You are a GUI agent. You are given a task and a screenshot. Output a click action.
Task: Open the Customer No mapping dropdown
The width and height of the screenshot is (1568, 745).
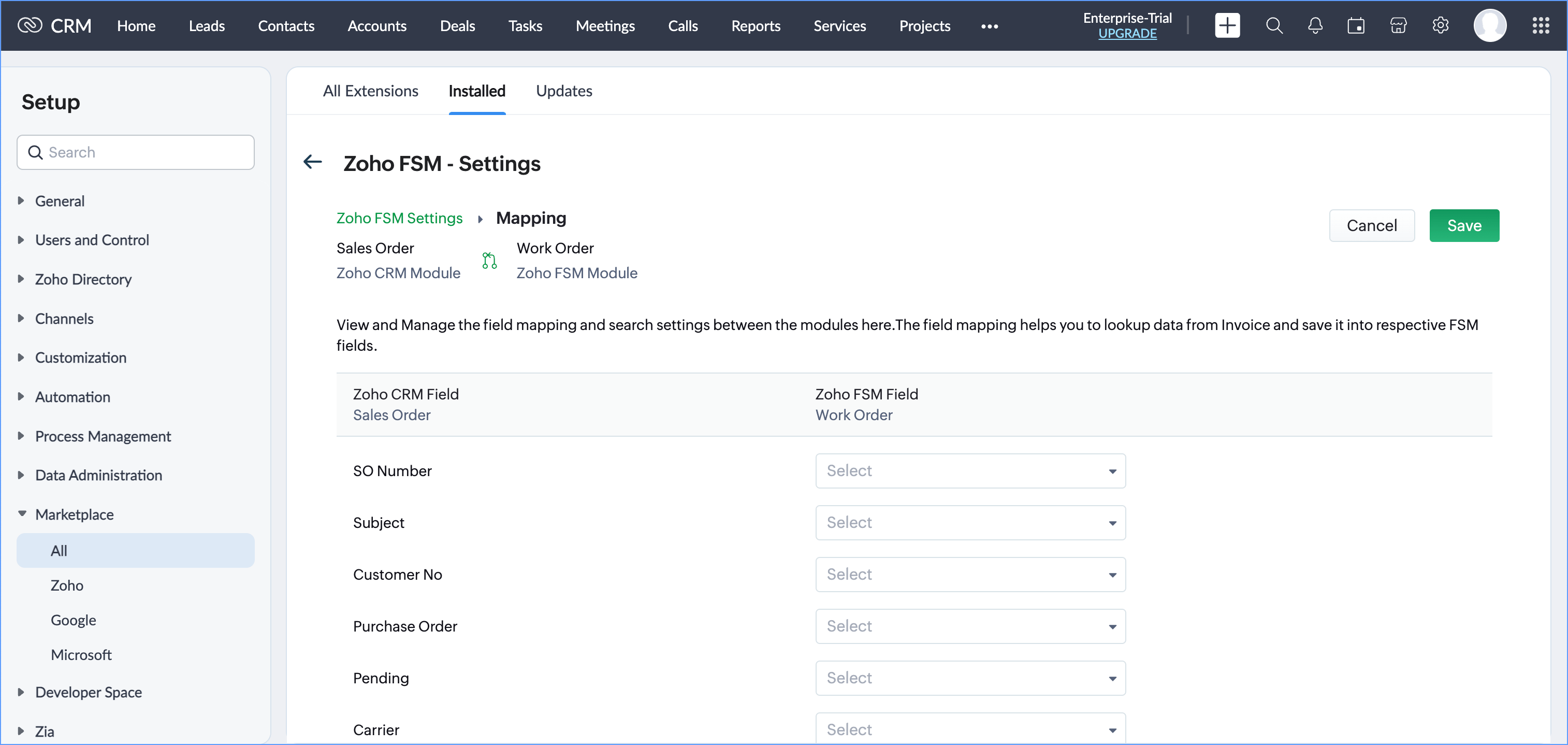970,574
